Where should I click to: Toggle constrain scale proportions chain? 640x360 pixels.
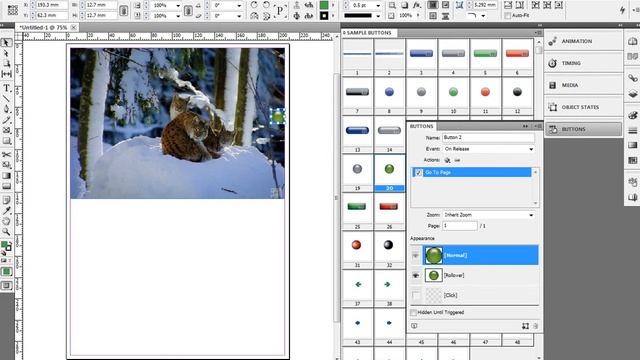click(x=188, y=10)
